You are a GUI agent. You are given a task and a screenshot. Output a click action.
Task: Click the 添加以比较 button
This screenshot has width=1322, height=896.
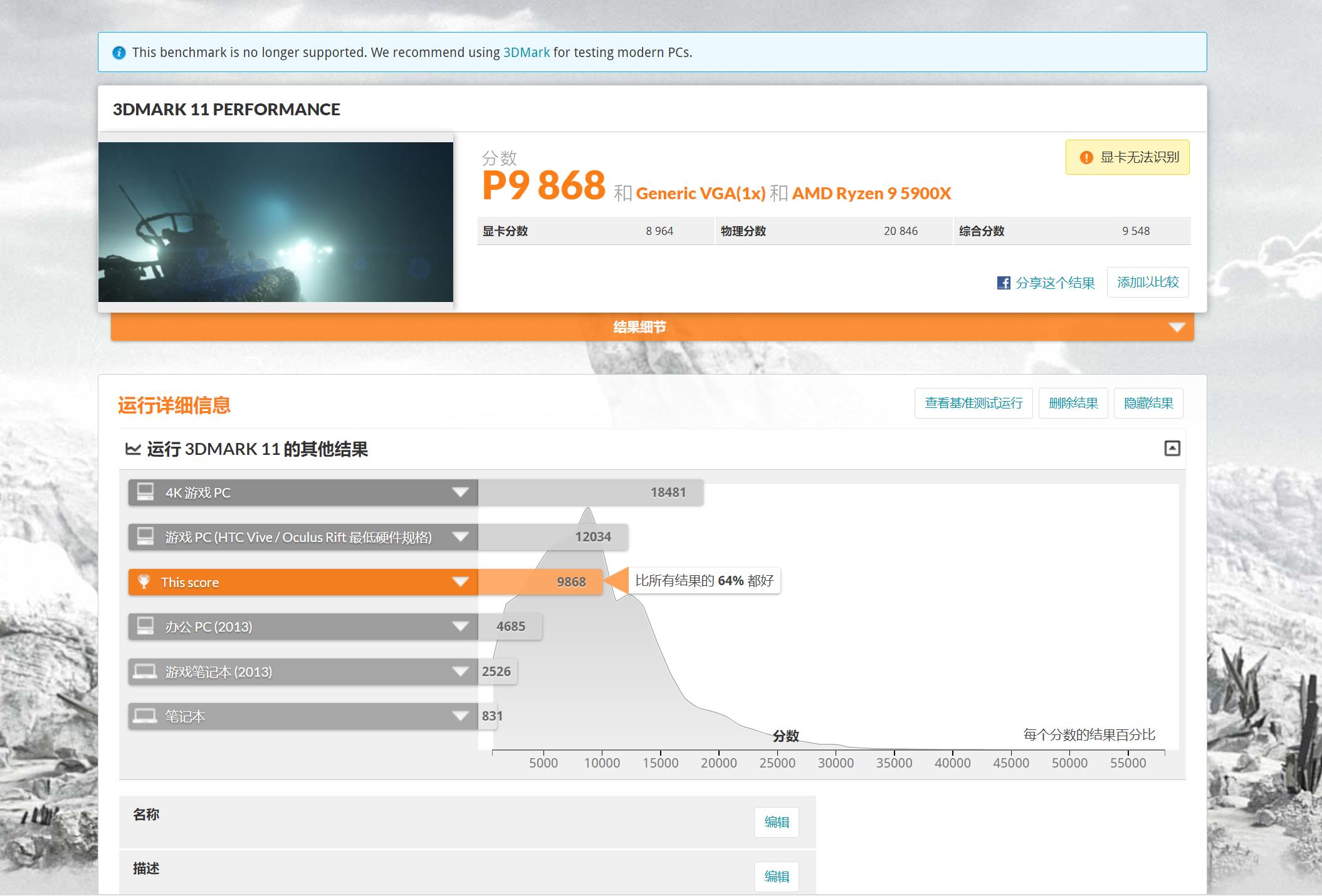(x=1147, y=283)
